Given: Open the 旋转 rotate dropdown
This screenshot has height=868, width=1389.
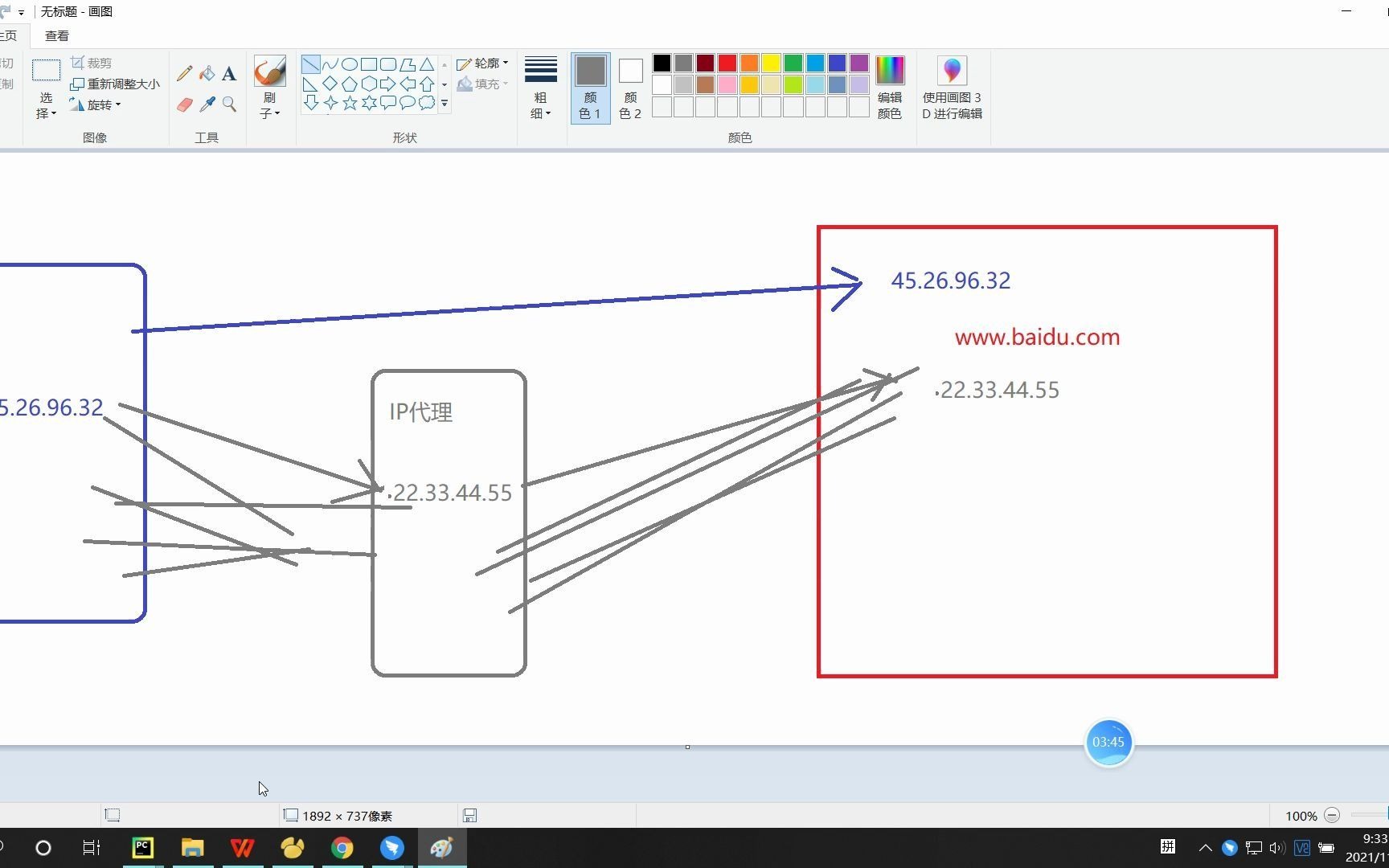Looking at the screenshot, I should tap(95, 104).
